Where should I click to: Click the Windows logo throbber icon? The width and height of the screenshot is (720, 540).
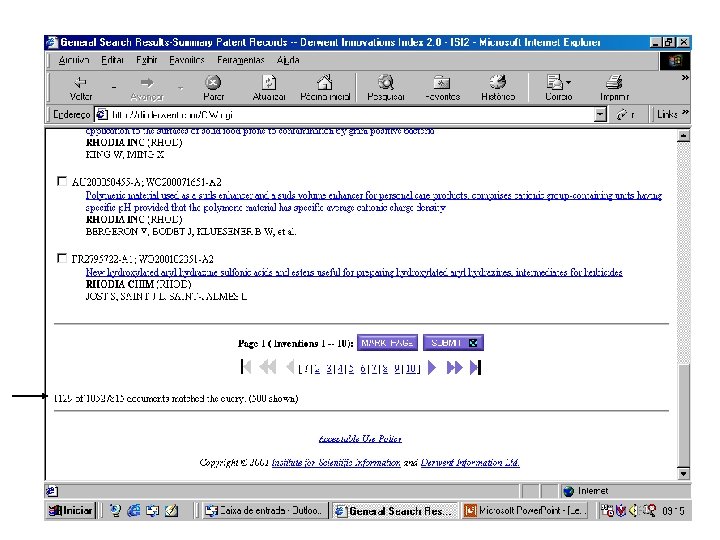pos(675,61)
